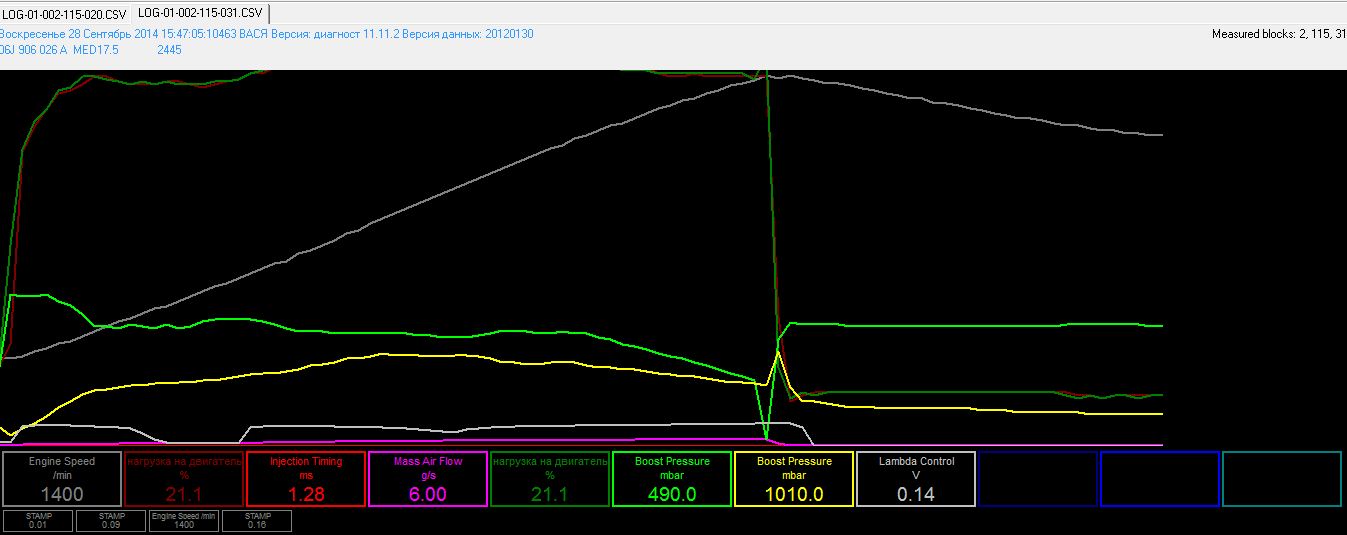Switch to the LOG-01-002-115-020.CSV tab

click(x=64, y=13)
